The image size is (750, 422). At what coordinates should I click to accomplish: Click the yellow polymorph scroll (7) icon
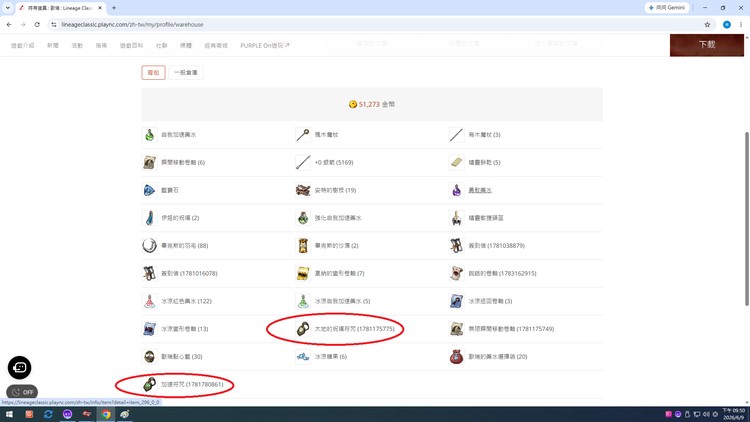pos(303,274)
